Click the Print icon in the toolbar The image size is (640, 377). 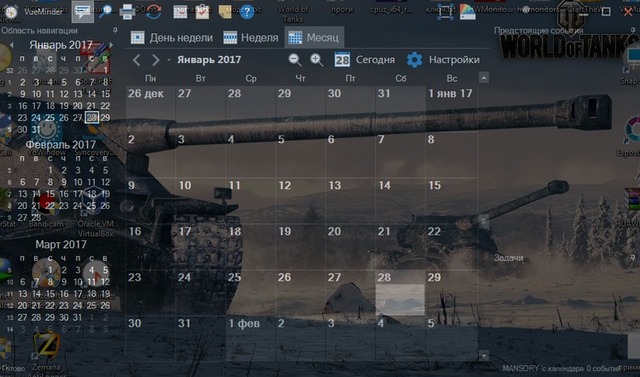coord(127,11)
